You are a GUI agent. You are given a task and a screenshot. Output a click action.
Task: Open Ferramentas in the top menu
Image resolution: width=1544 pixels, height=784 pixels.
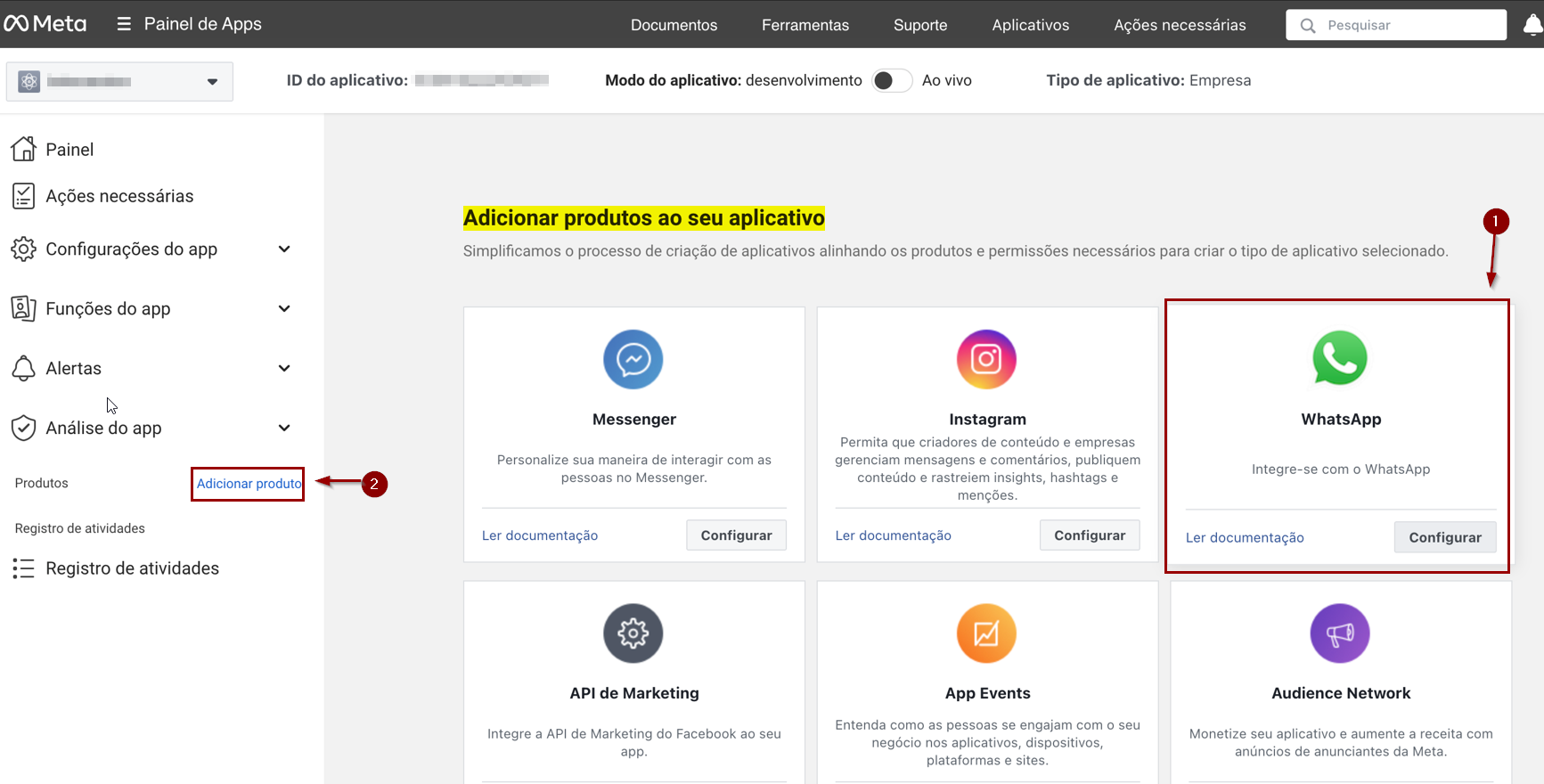point(805,25)
